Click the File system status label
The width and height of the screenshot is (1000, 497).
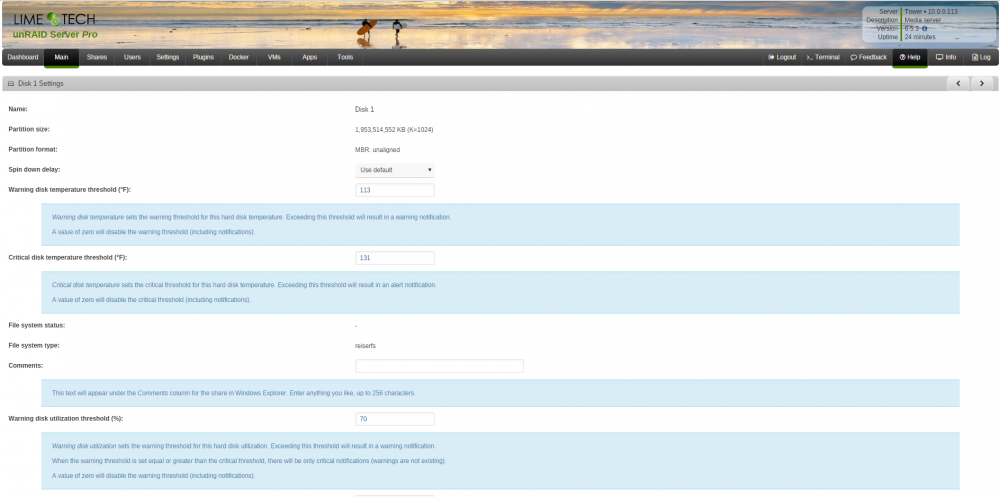click(37, 325)
